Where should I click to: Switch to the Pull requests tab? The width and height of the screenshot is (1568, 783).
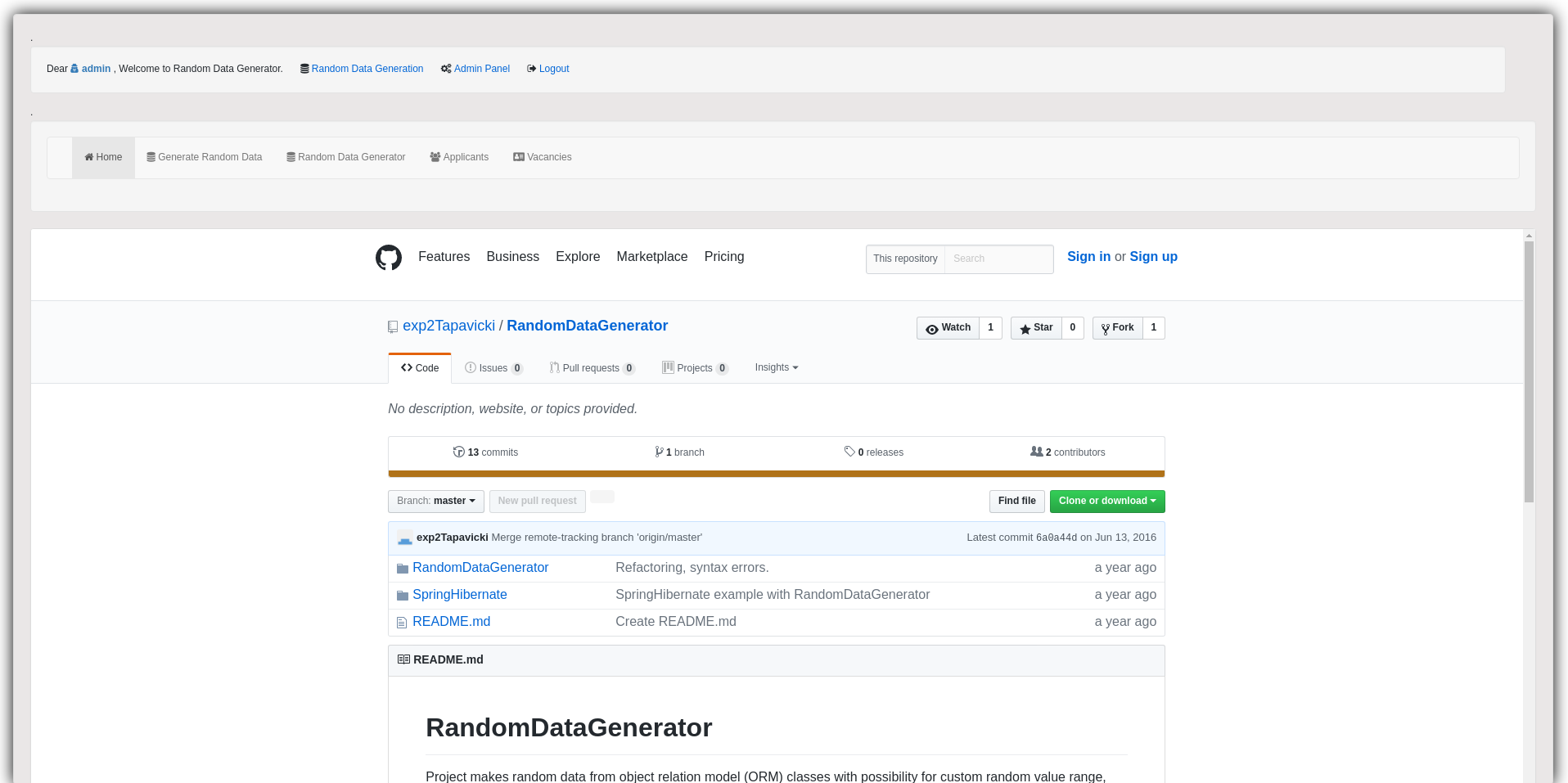tap(593, 368)
